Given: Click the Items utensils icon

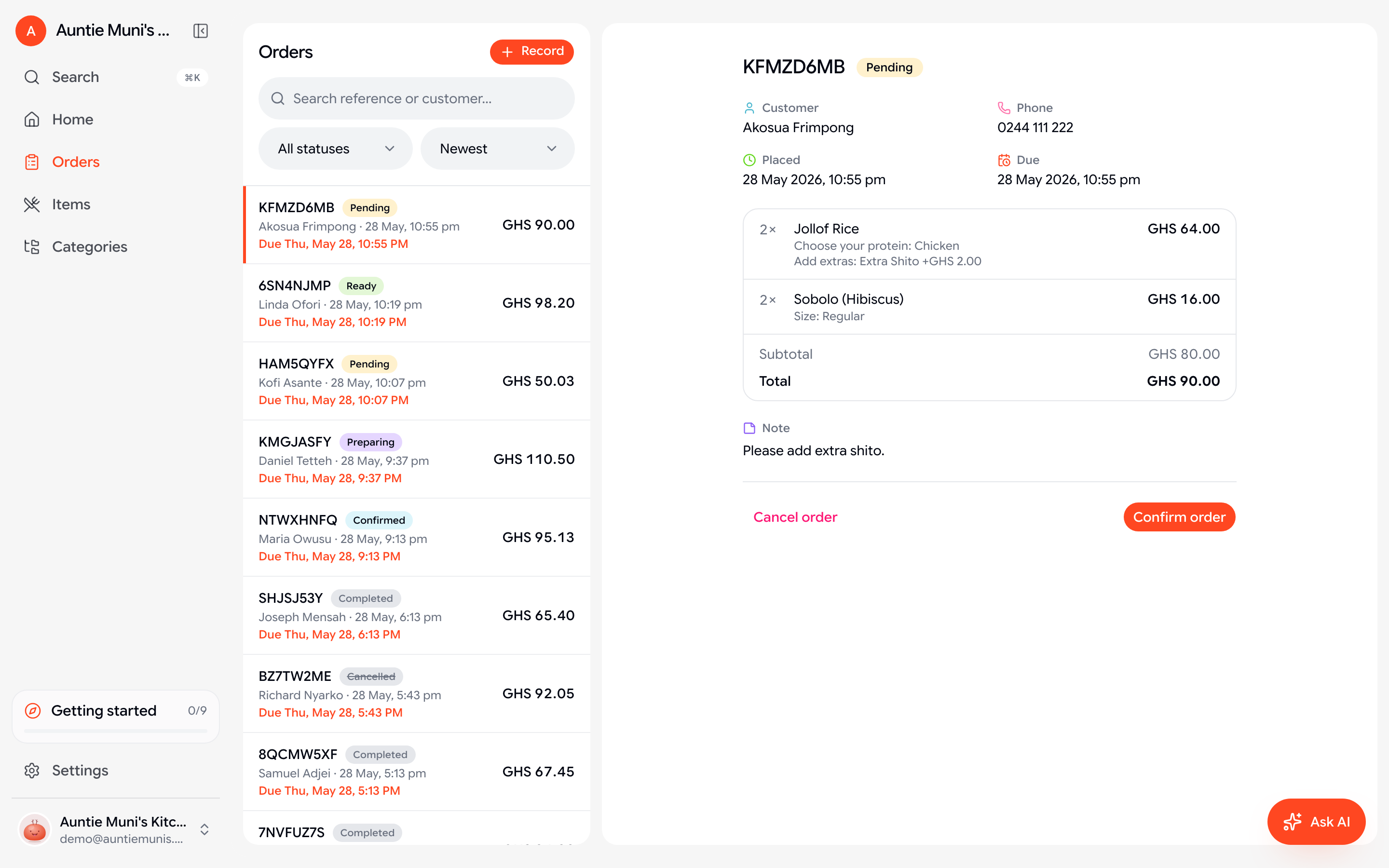Looking at the screenshot, I should tap(31, 204).
